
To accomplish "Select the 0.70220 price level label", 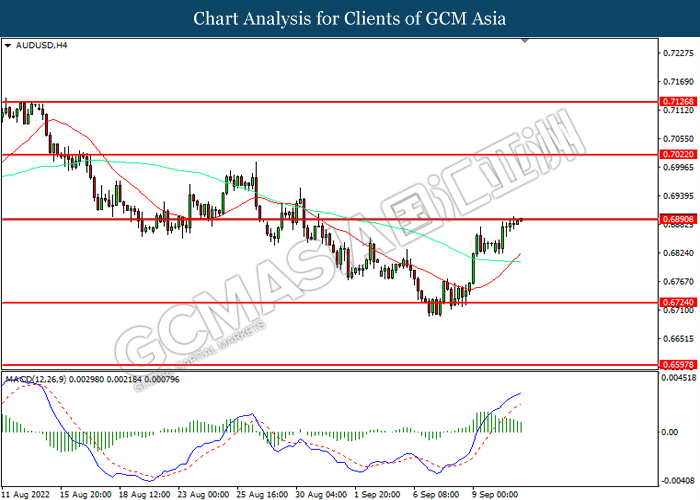I will pos(678,154).
